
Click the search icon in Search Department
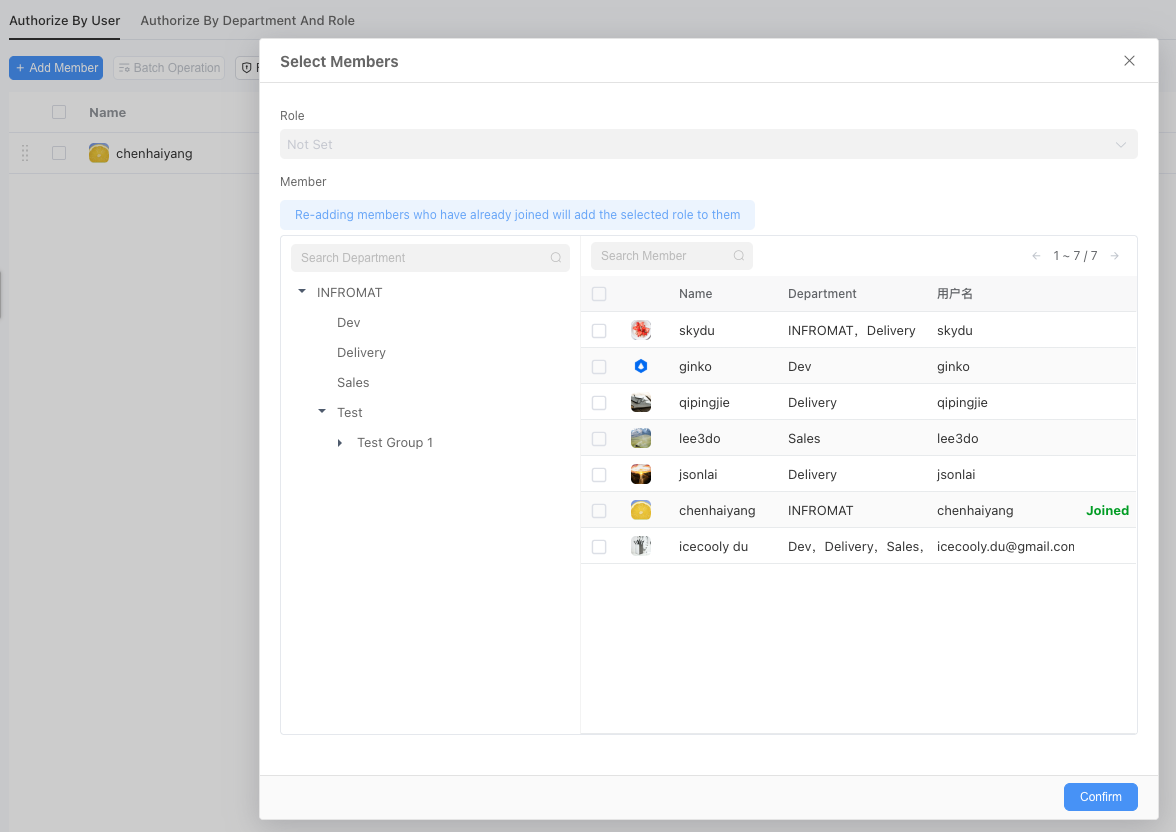[x=556, y=258]
